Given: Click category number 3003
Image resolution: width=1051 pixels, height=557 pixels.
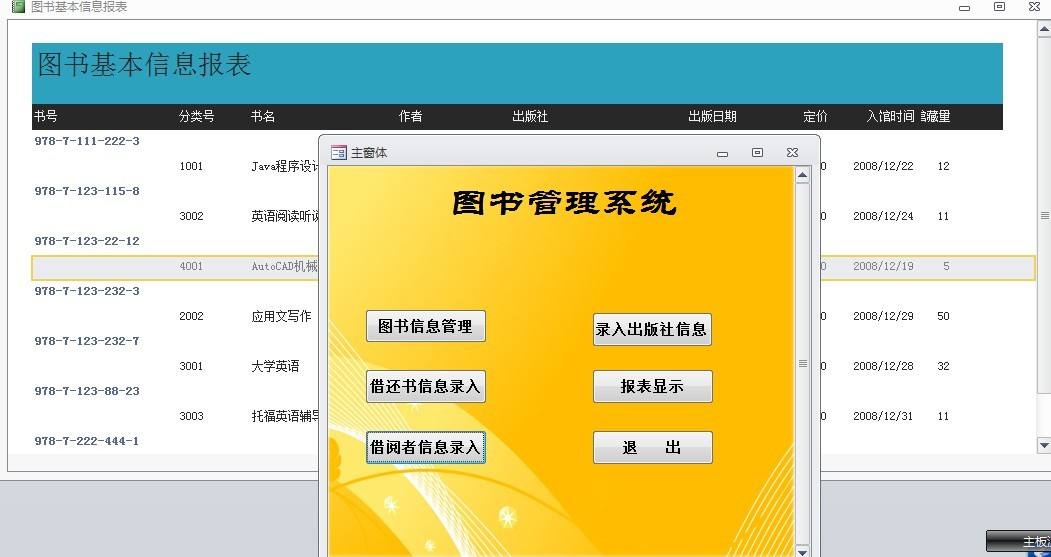Looking at the screenshot, I should tap(191, 416).
